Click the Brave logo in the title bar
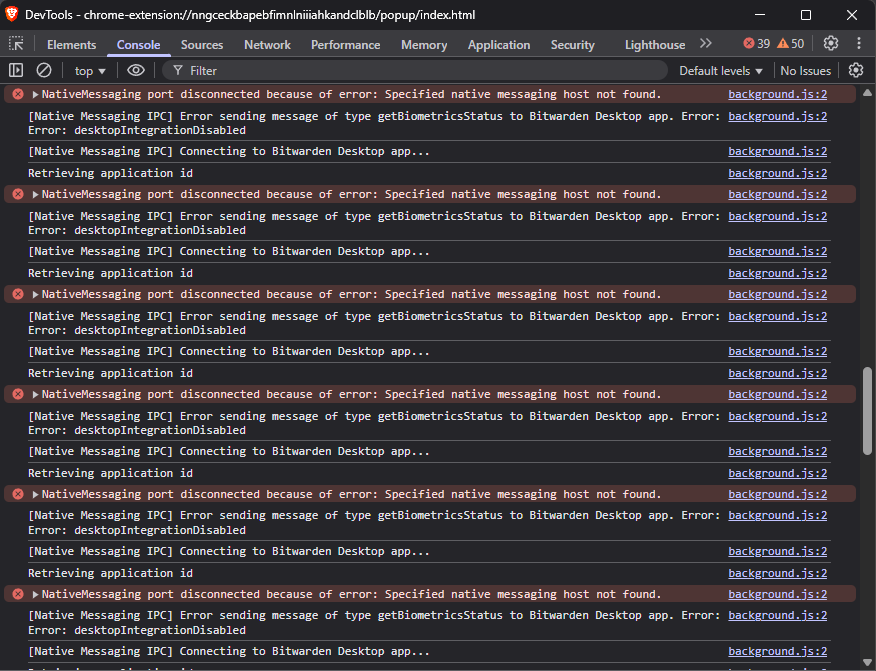The width and height of the screenshot is (876, 671). pyautogui.click(x=12, y=15)
